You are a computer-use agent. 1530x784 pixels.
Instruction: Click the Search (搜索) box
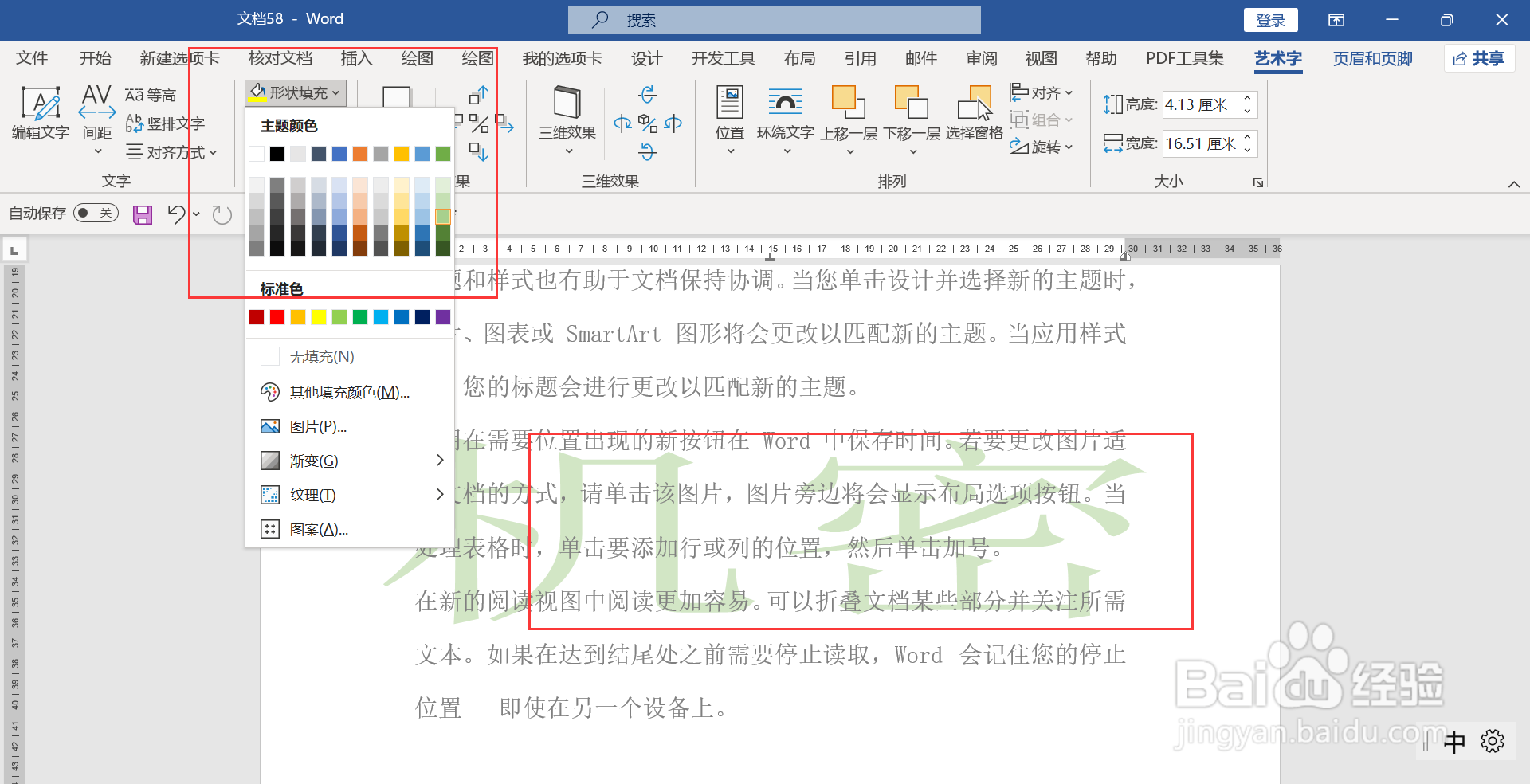774,20
